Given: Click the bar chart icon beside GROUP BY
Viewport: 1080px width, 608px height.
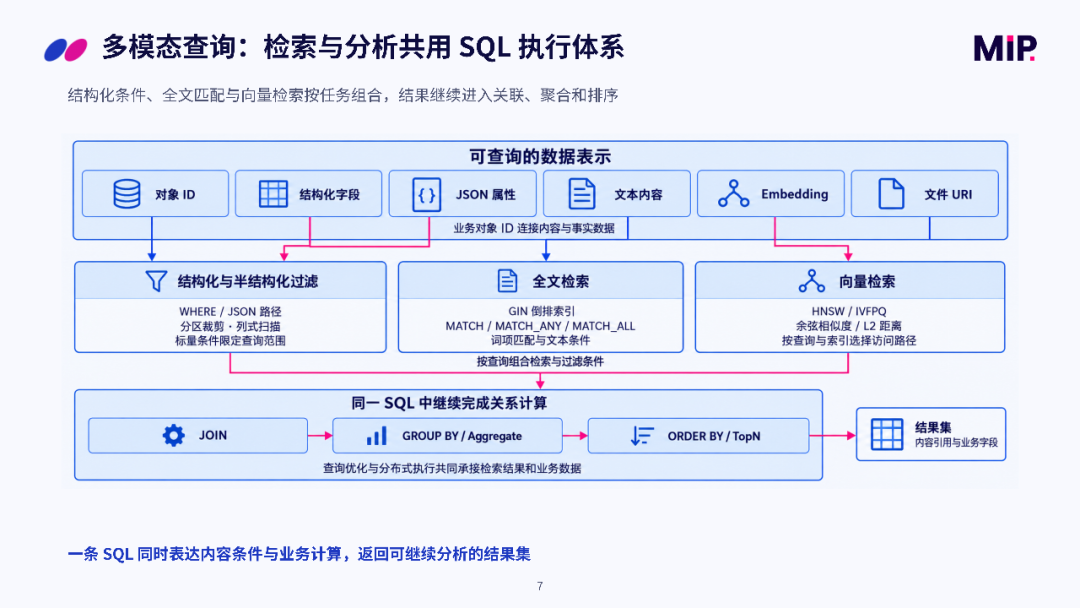Looking at the screenshot, I should pyautogui.click(x=376, y=436).
